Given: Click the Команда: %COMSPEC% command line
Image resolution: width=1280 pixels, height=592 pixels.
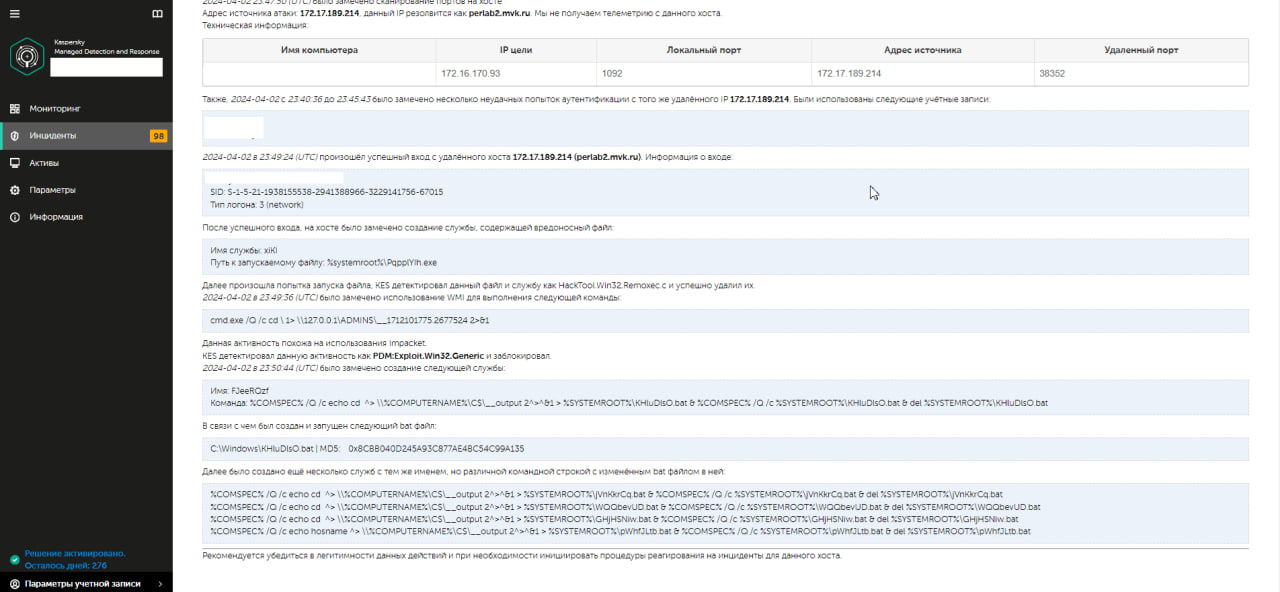Looking at the screenshot, I should point(629,403).
